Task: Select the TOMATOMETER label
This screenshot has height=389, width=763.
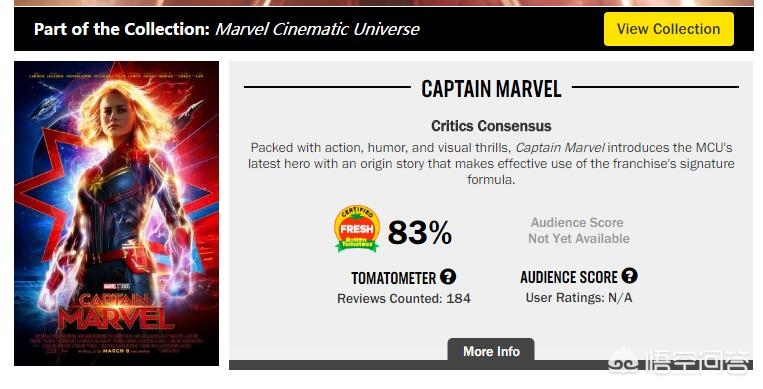Action: point(394,278)
